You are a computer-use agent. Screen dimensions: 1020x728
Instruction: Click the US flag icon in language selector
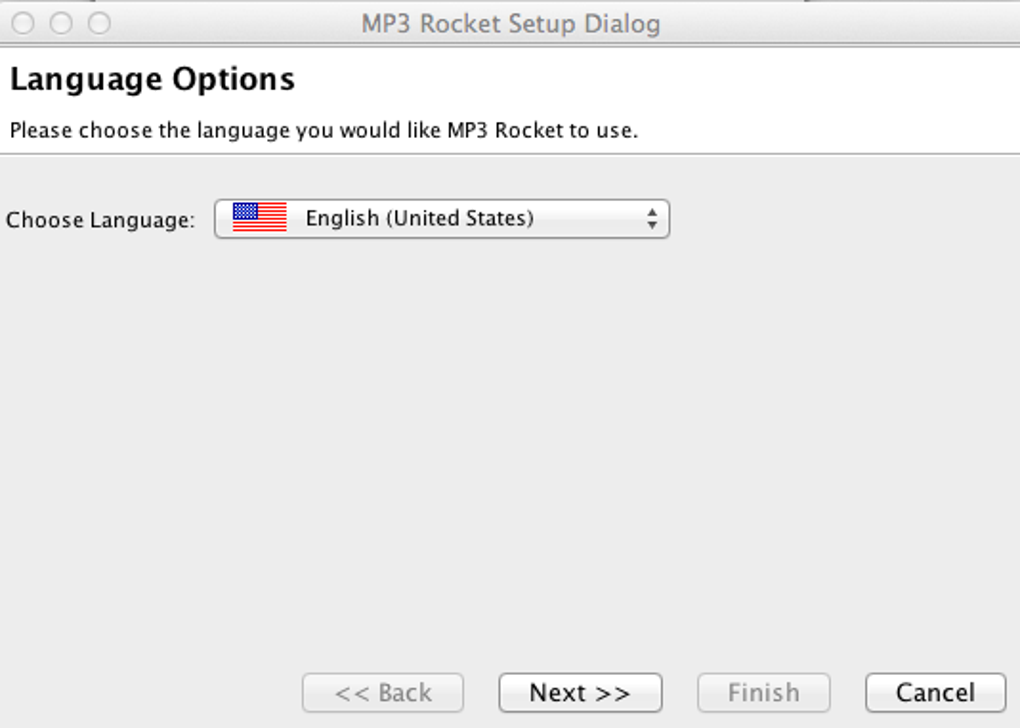(x=259, y=218)
